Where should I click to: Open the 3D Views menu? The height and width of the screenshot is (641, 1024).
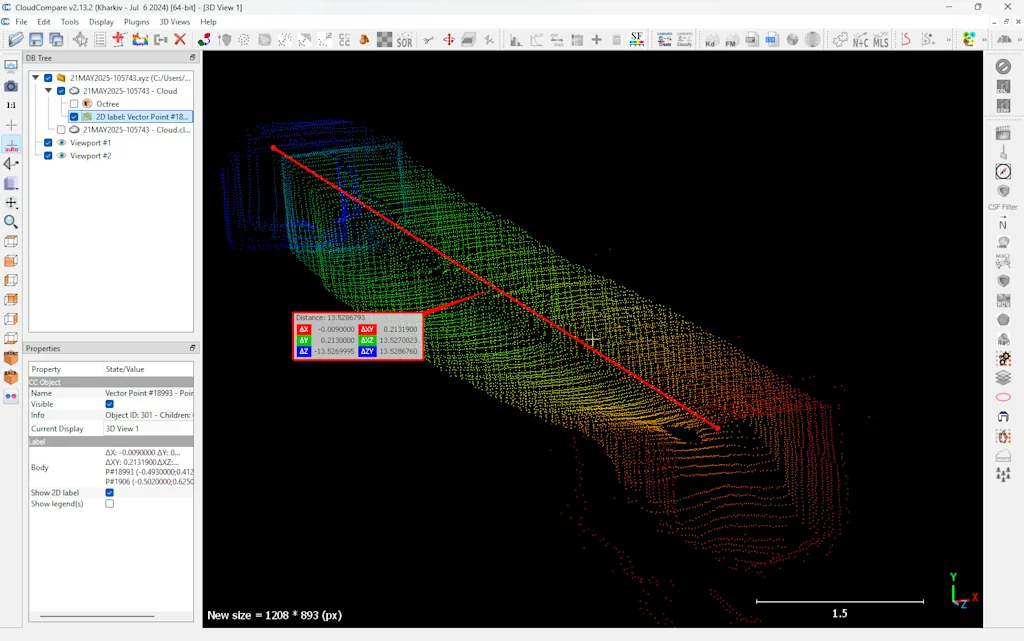click(174, 21)
